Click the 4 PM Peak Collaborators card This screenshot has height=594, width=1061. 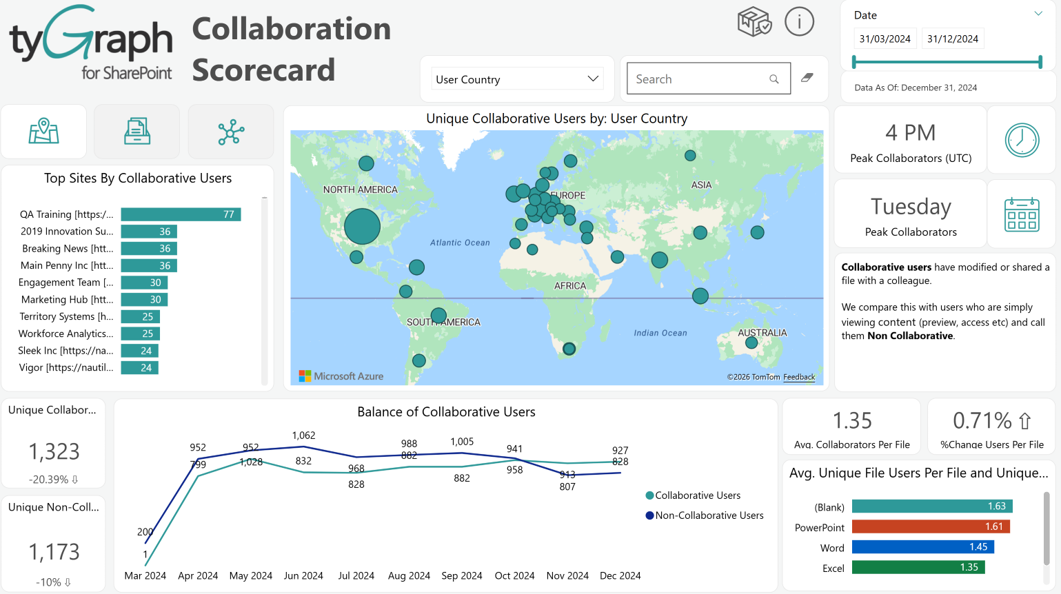910,140
